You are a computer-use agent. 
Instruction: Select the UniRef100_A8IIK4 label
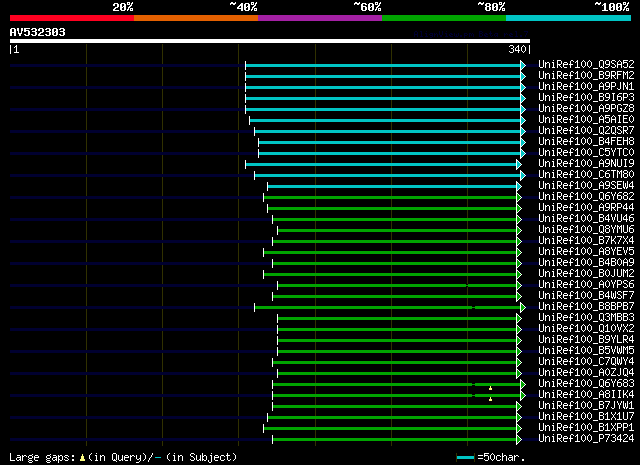586,395
